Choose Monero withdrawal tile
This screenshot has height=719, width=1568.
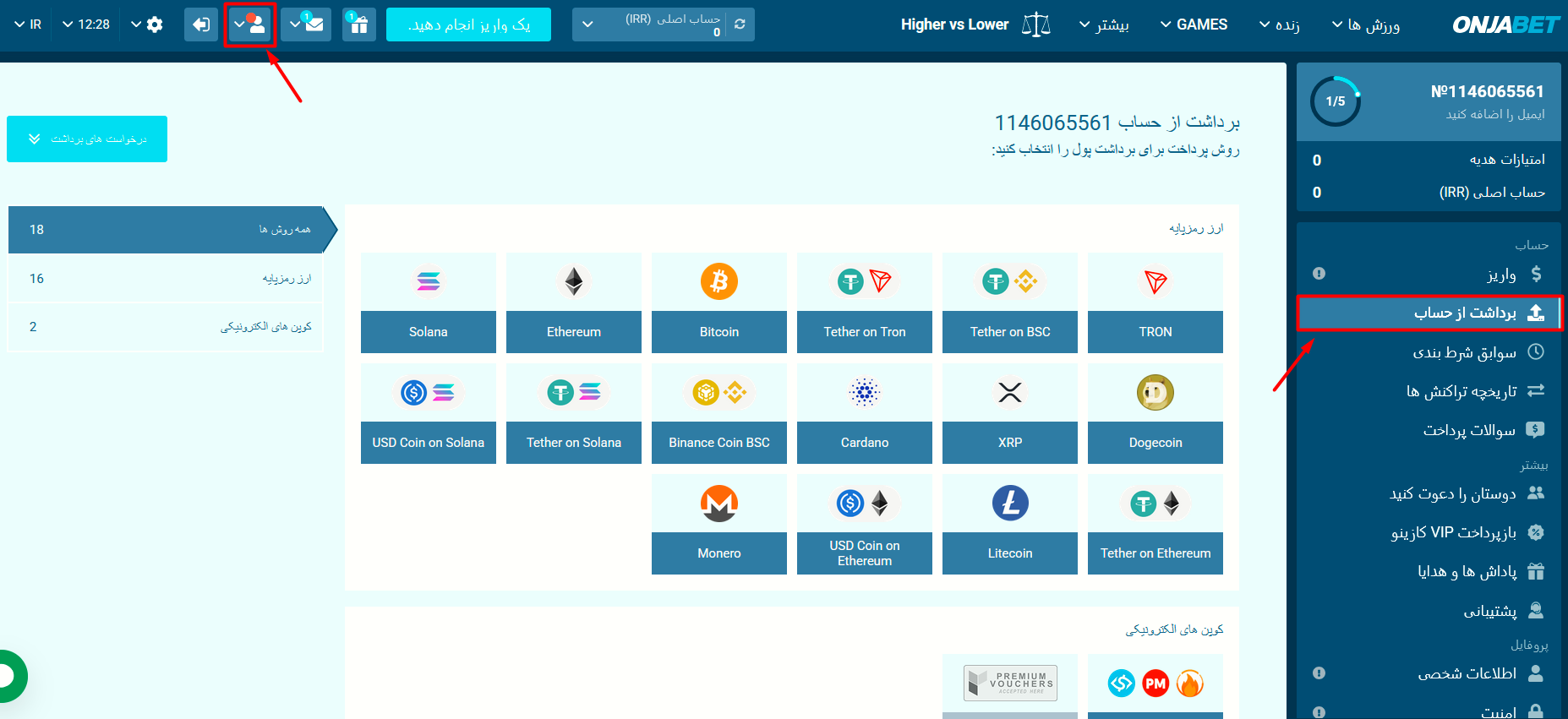[x=719, y=524]
